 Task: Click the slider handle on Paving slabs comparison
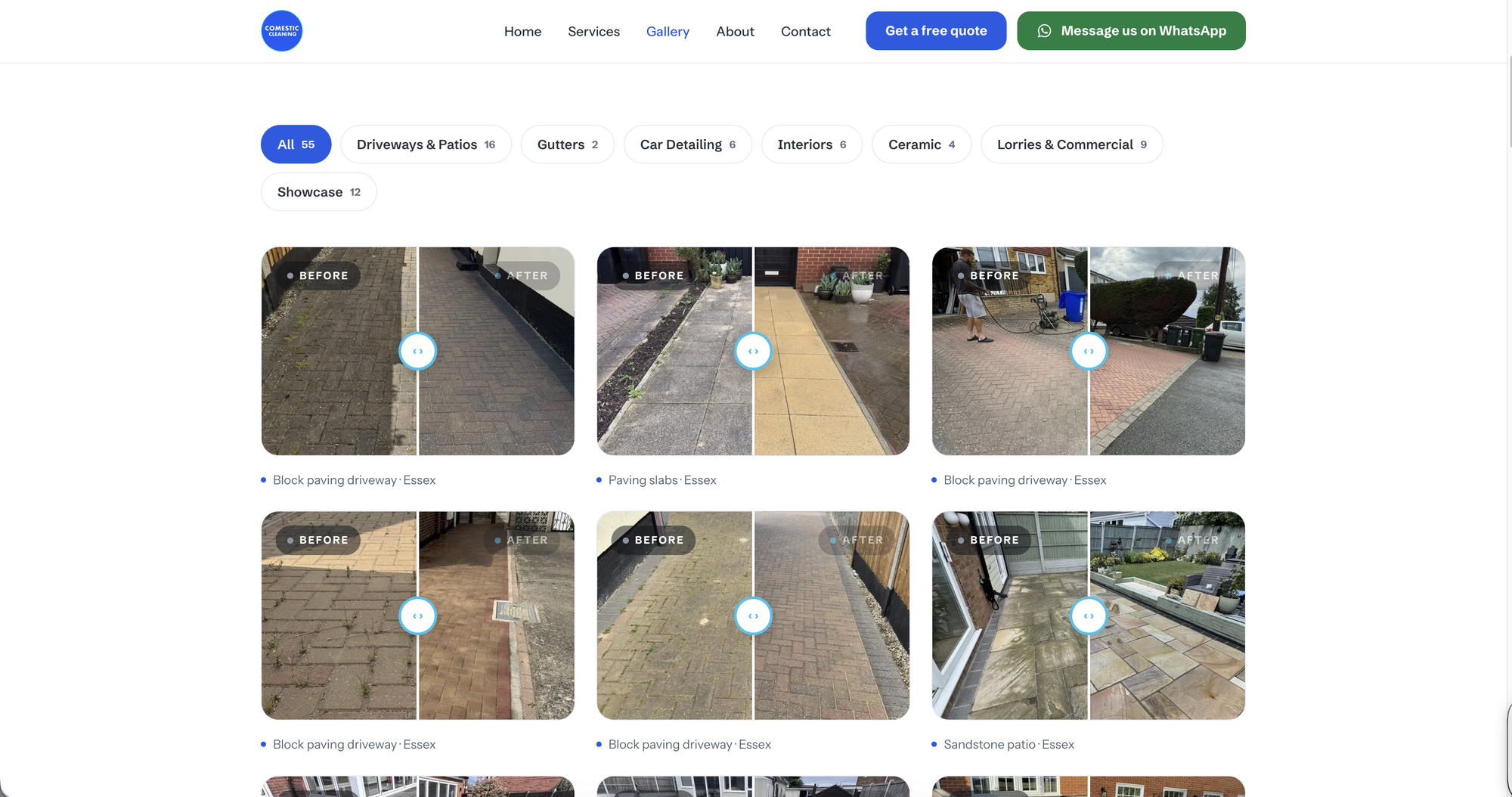click(x=753, y=351)
